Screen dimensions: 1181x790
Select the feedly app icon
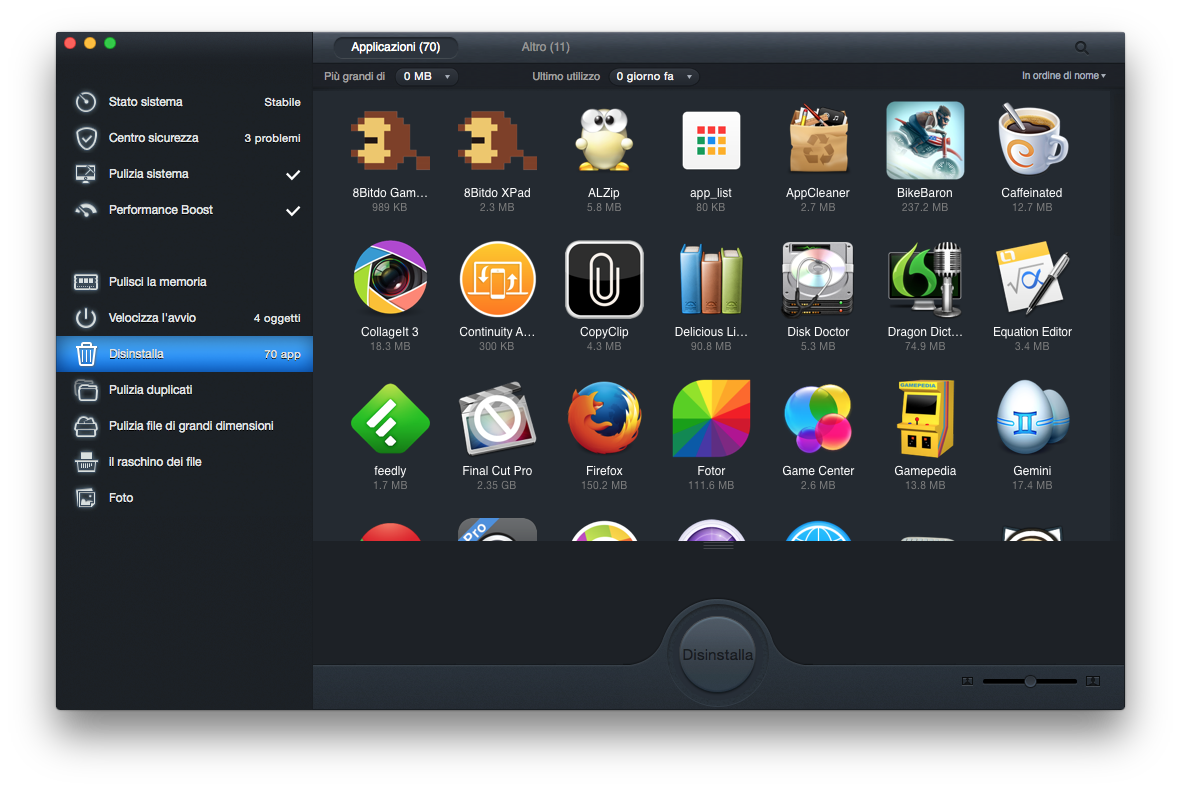click(389, 419)
